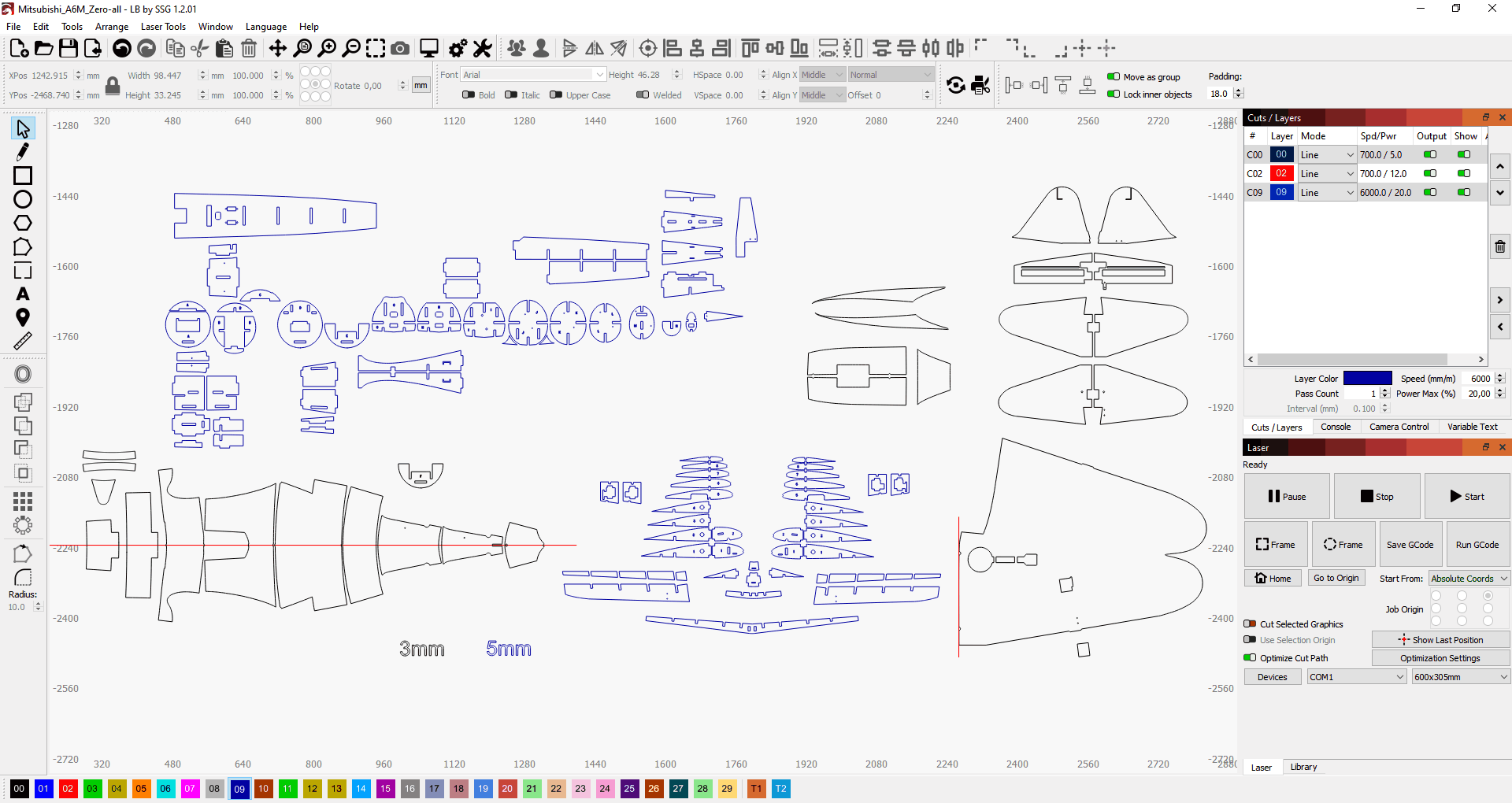
Task: Click the Grid Array tool icon
Action: [23, 501]
